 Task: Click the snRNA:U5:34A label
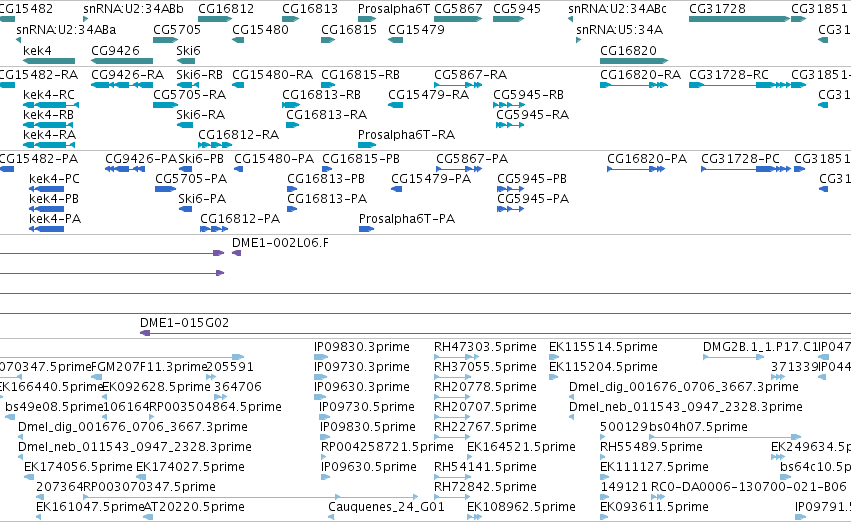[619, 30]
